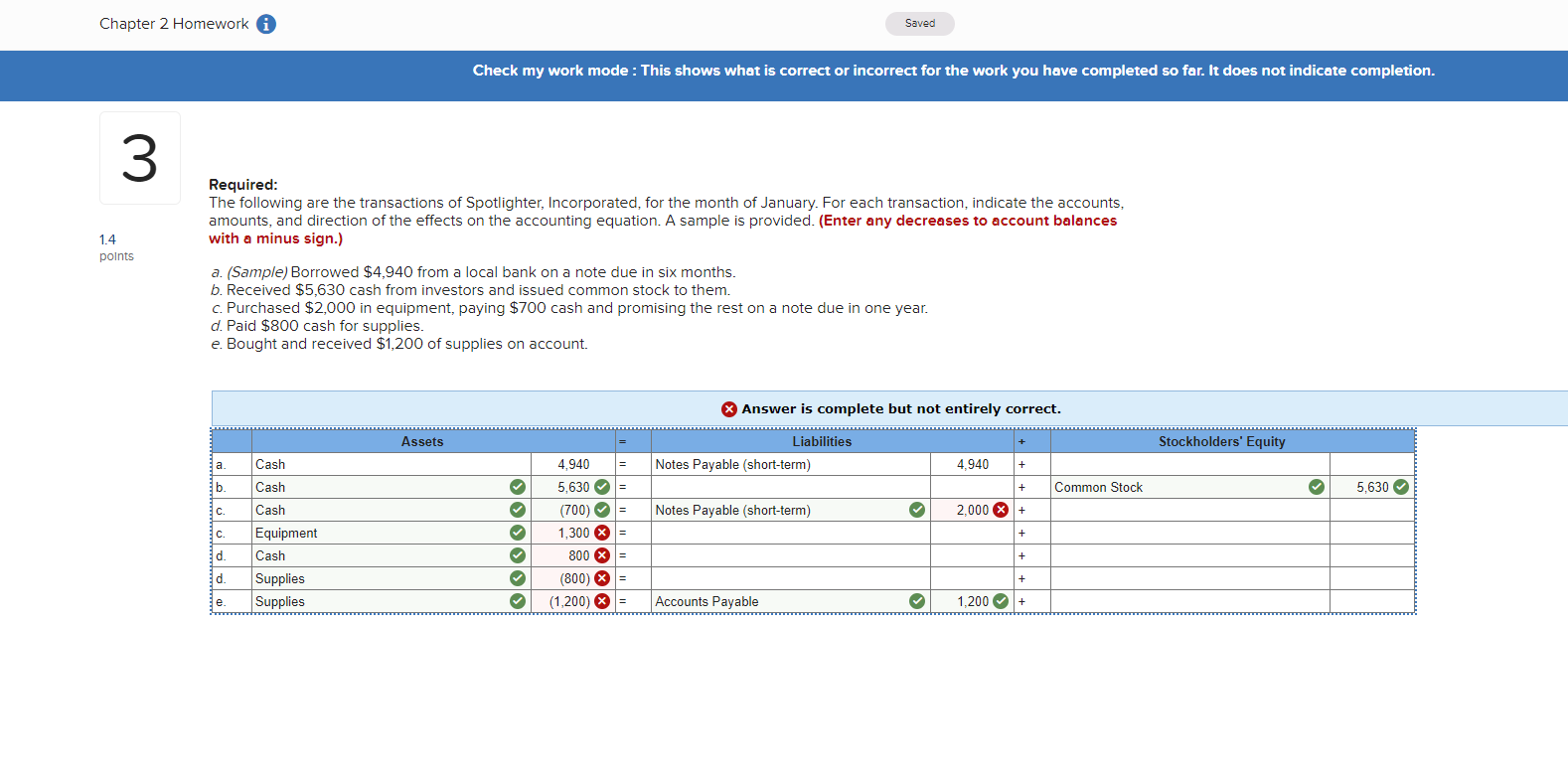
Task: Click the sample row 4,940 liability amount
Action: coord(973,464)
